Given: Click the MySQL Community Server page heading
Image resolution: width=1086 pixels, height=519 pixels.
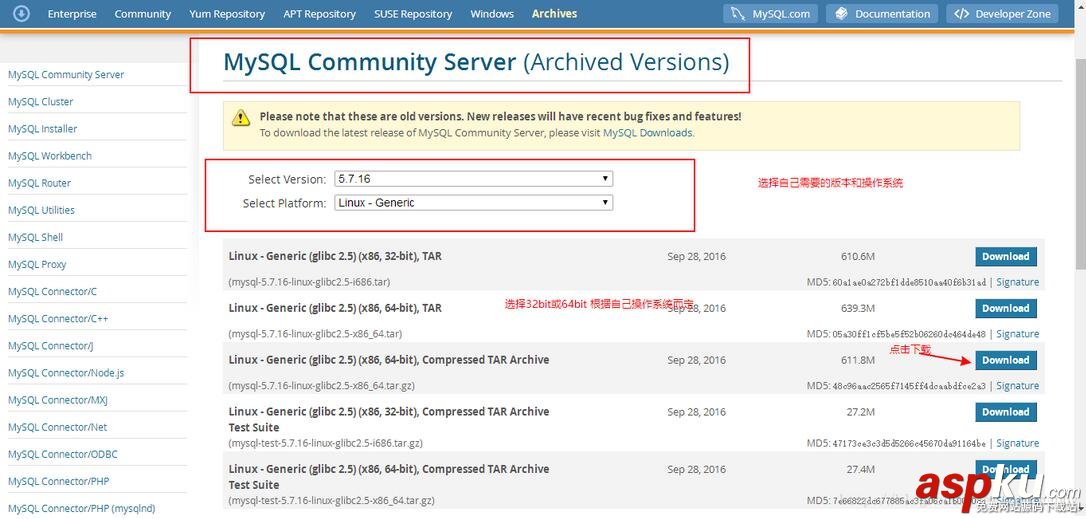Looking at the screenshot, I should pos(476,62).
